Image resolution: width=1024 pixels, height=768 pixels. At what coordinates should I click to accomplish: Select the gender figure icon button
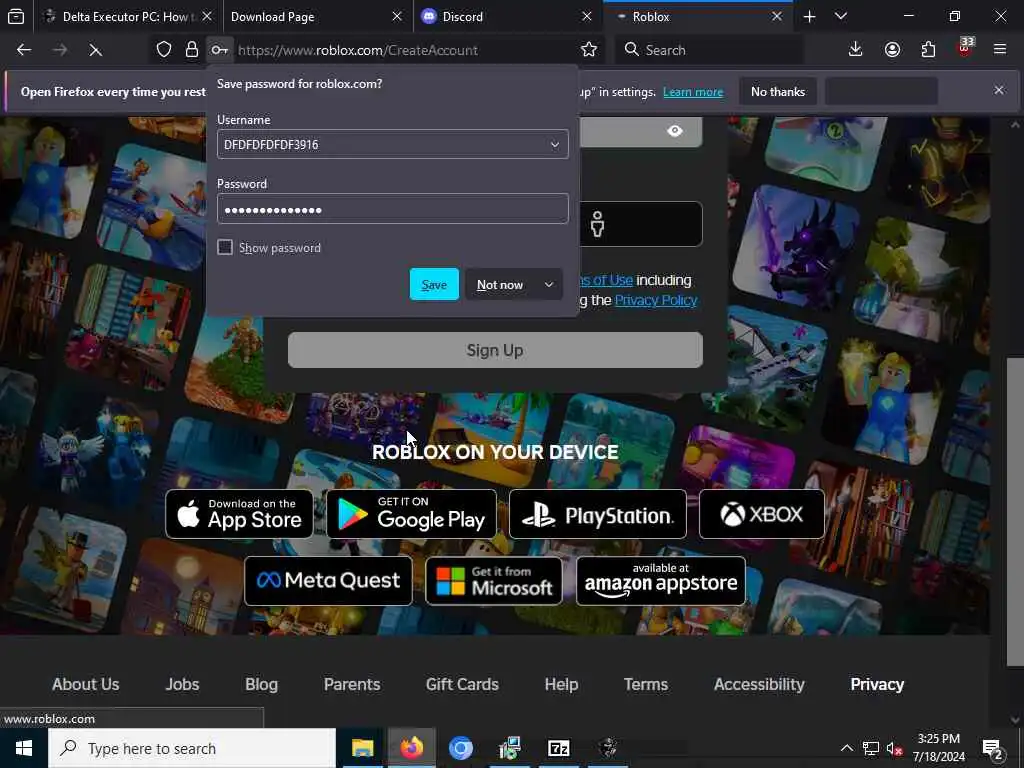(x=597, y=224)
